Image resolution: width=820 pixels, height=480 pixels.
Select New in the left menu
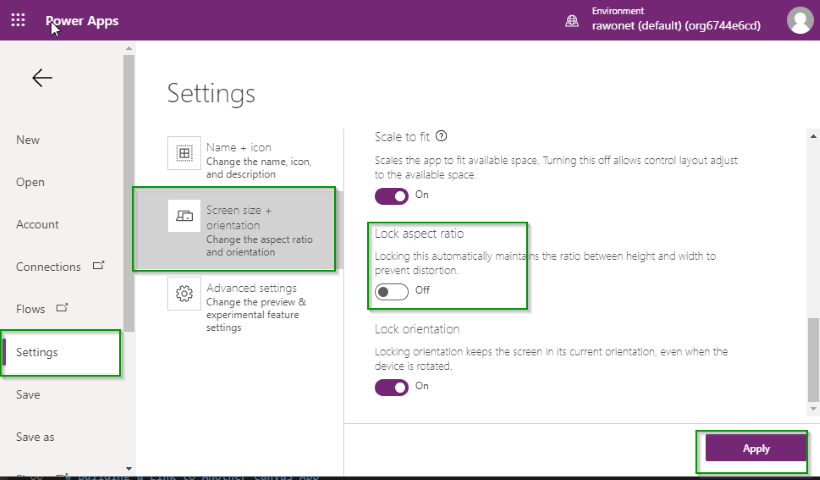[x=28, y=140]
